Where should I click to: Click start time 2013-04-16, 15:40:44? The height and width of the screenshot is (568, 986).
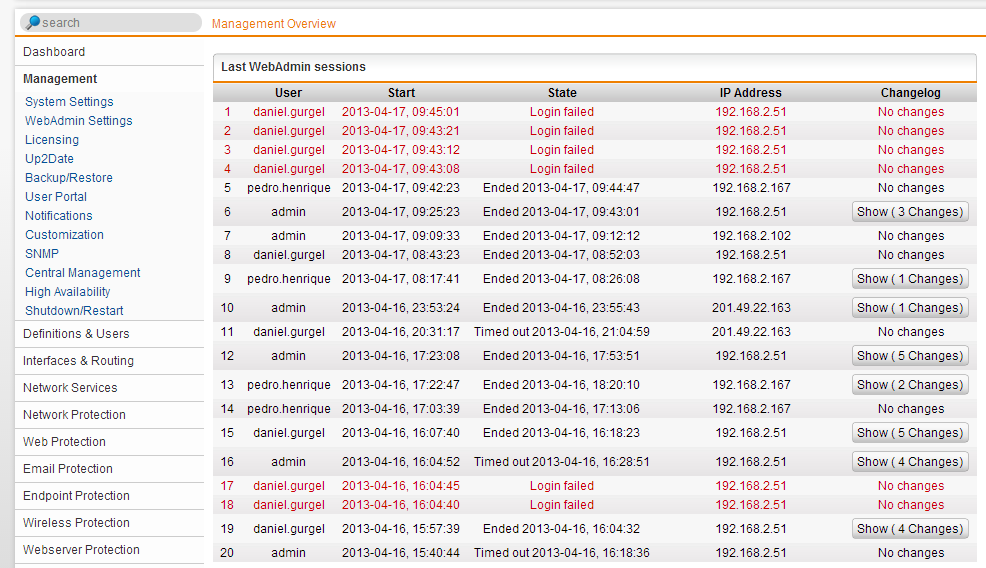[401, 553]
